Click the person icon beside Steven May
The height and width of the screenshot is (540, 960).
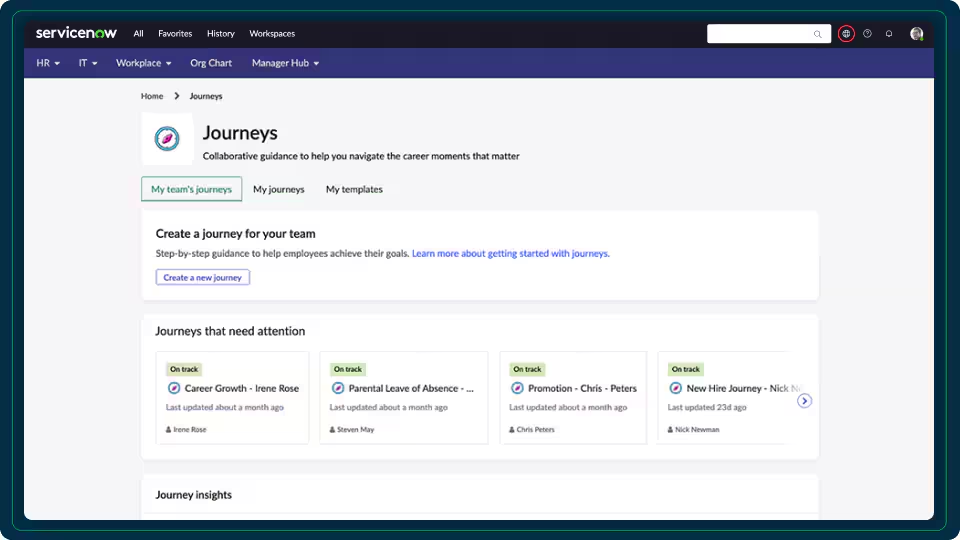(332, 430)
